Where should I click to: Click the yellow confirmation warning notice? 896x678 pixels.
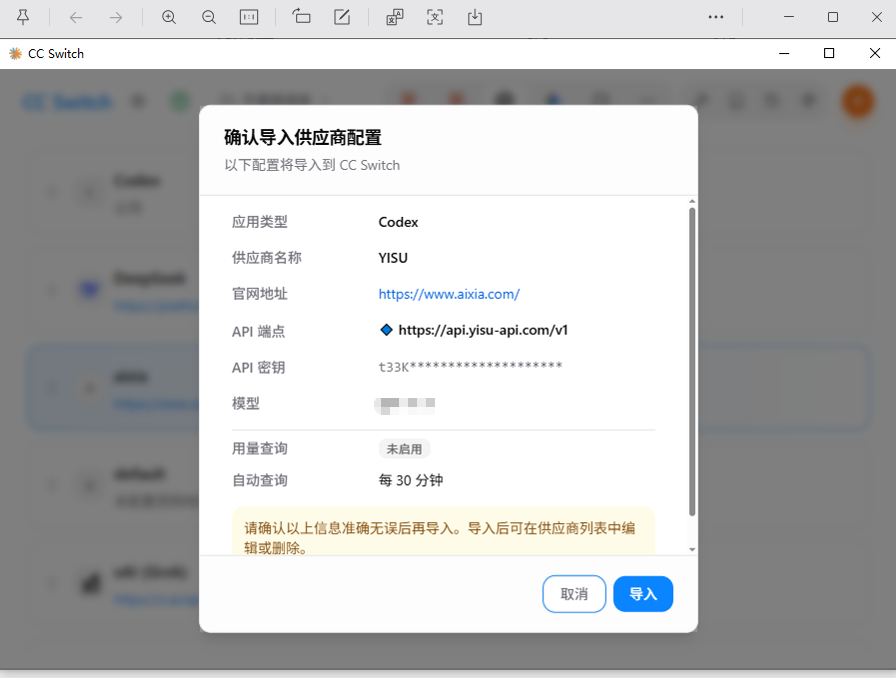[443, 531]
